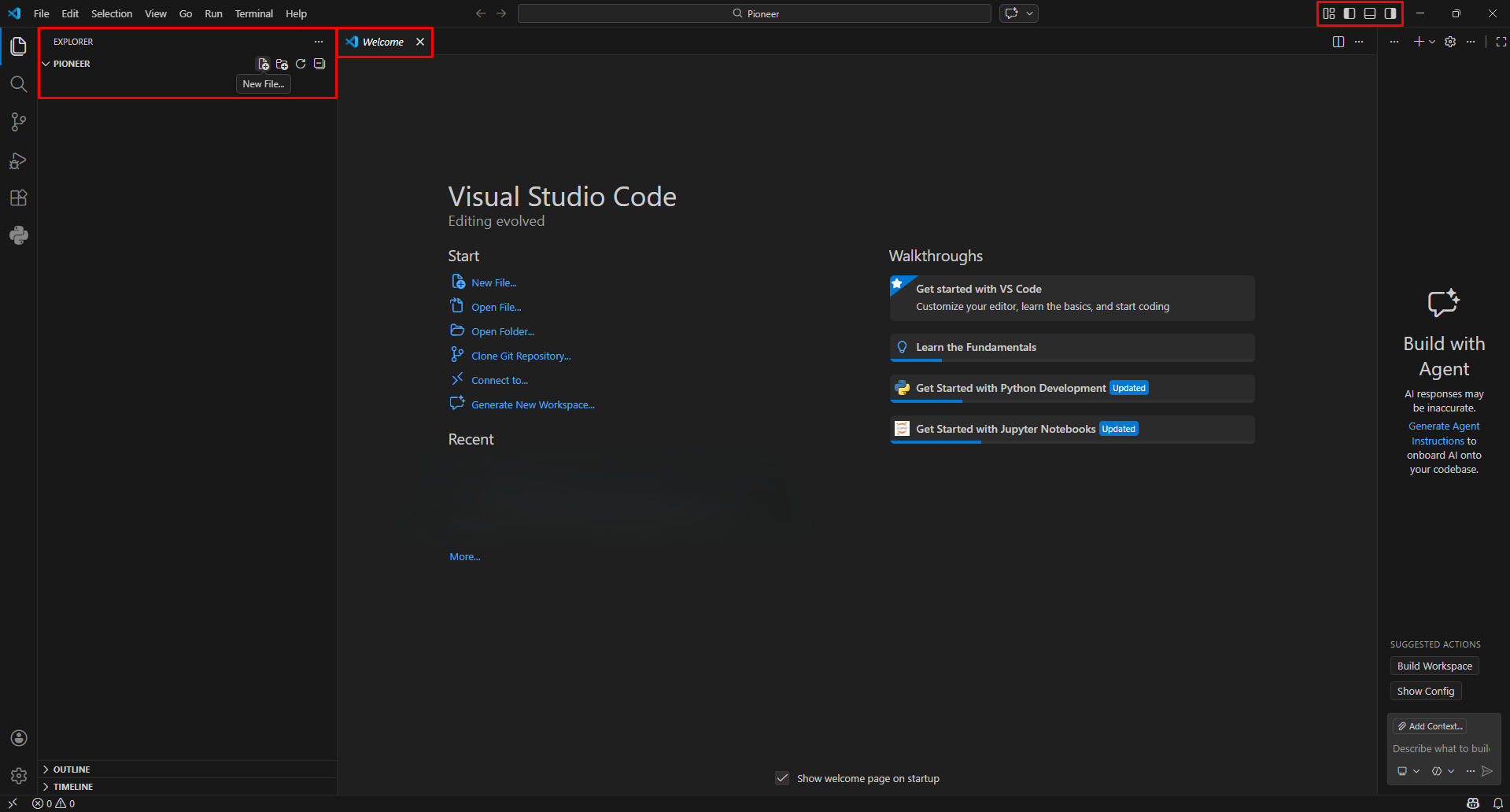Click the New Chat plus icon

point(1419,42)
